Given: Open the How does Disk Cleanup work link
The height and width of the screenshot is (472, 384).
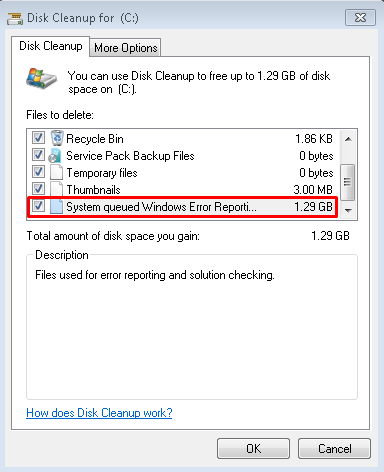Looking at the screenshot, I should [x=99, y=413].
